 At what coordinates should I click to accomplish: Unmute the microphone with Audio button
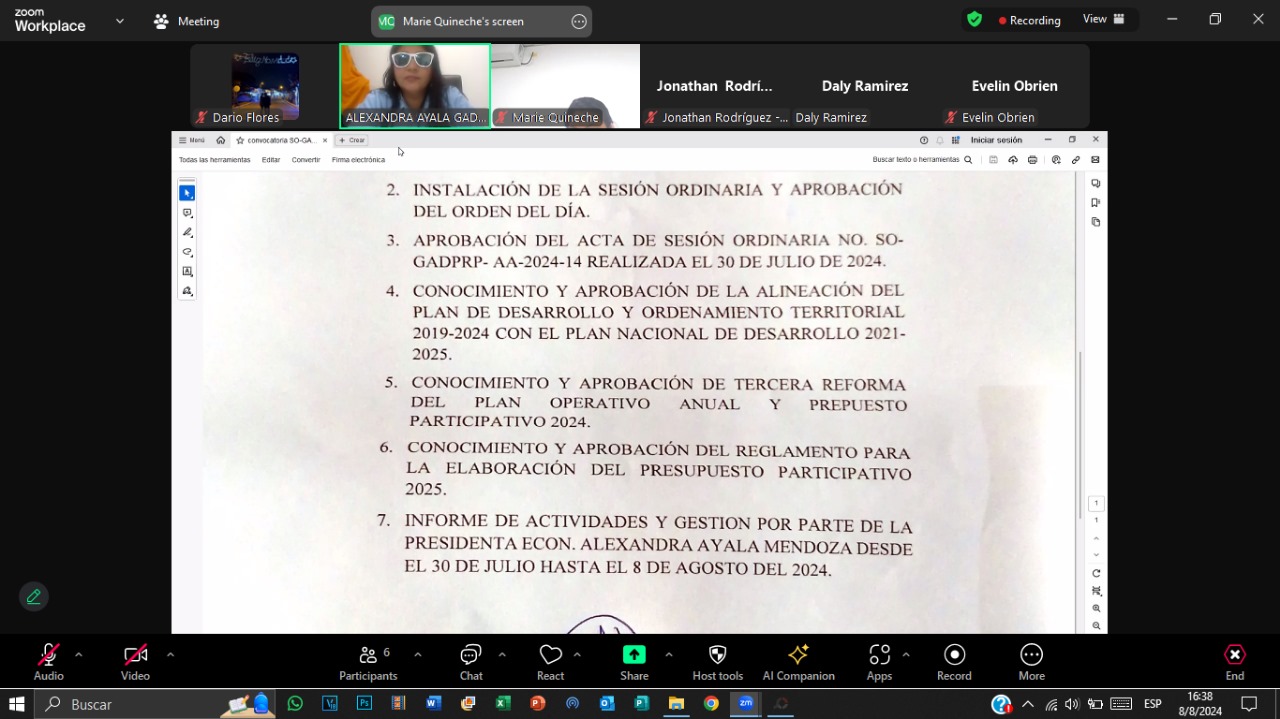[48, 661]
